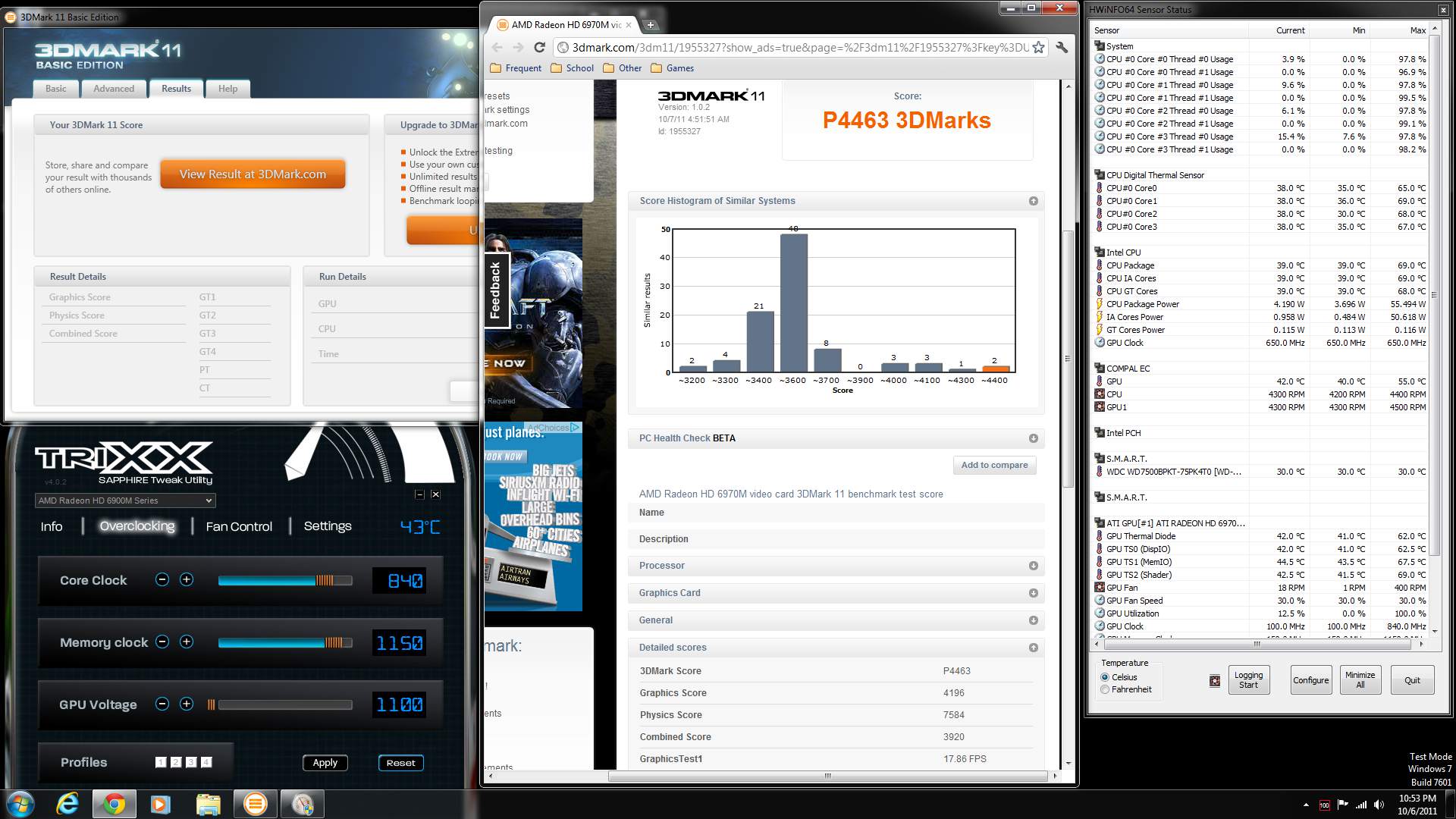Viewport: 1456px width, 819px height.
Task: Open Windows Start menu
Action: [20, 804]
